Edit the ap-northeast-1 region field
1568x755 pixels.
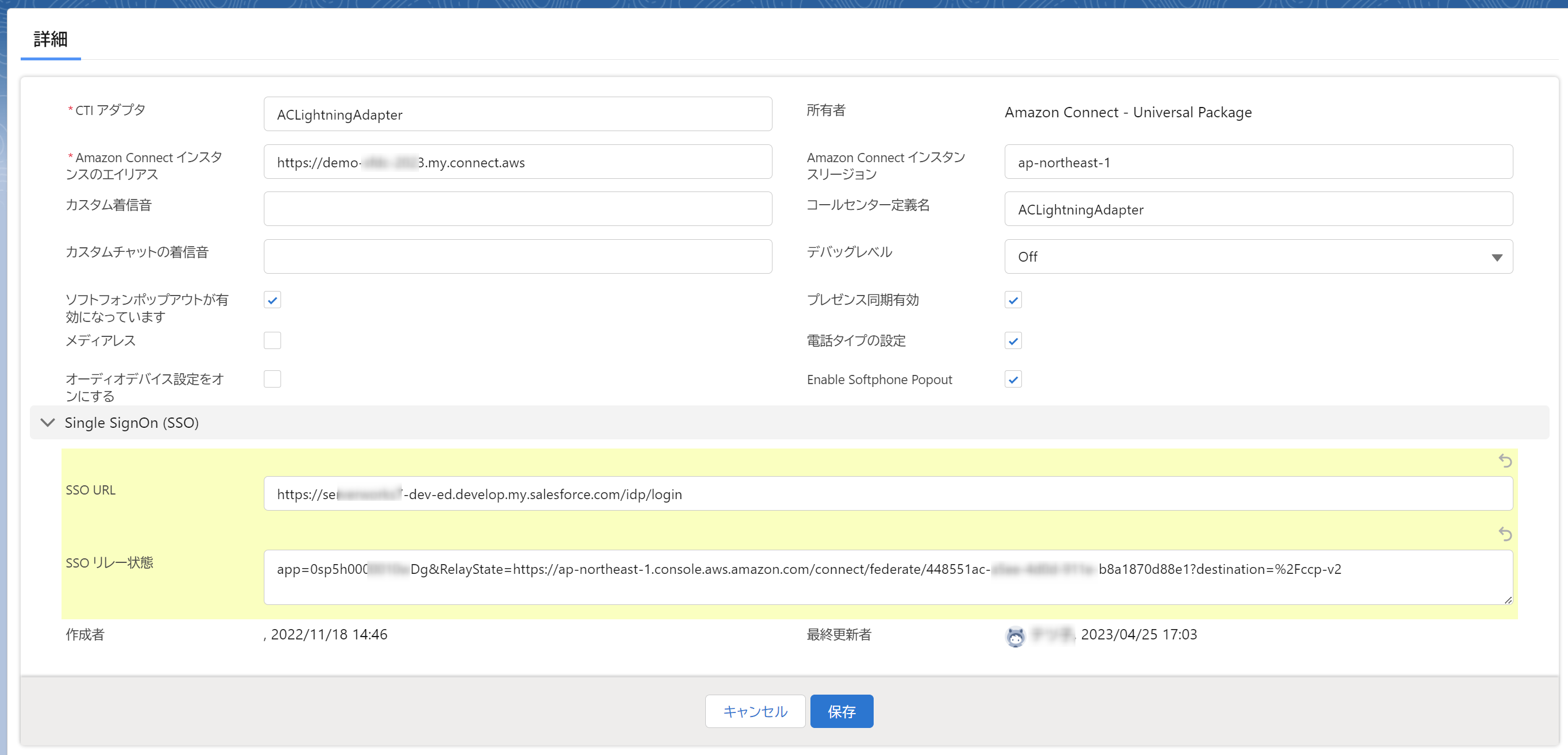[1258, 162]
